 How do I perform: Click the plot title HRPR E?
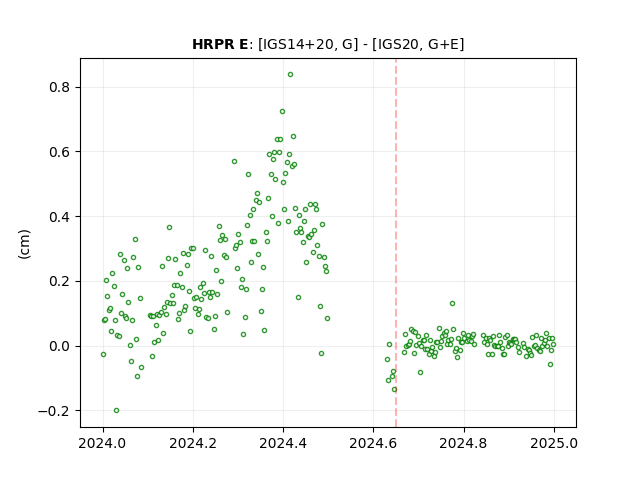(x=220, y=44)
